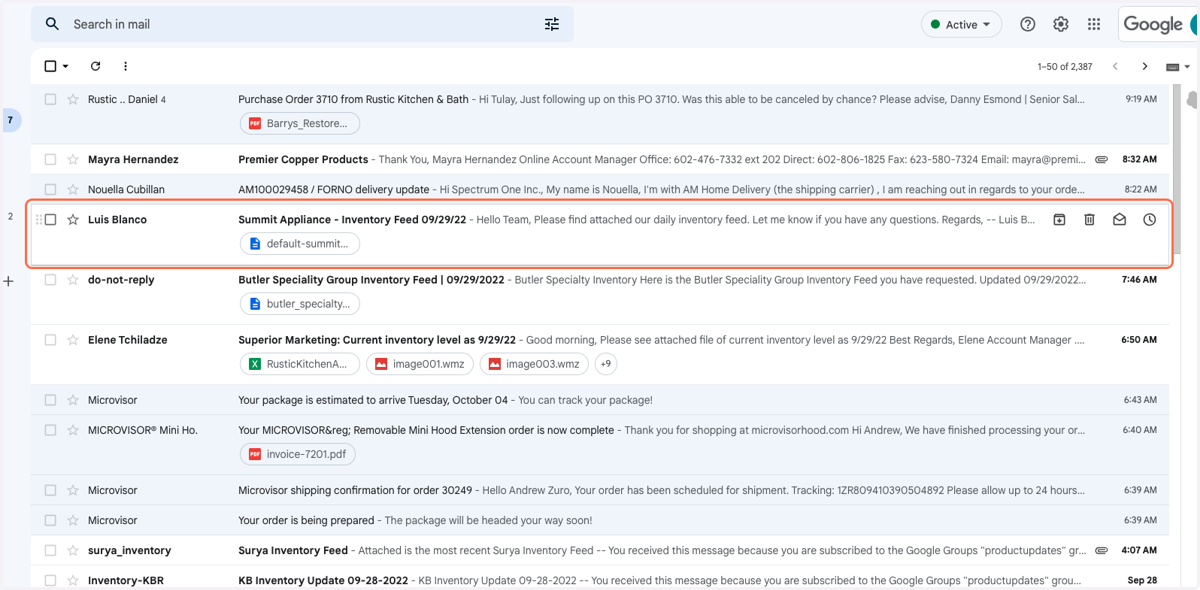Screen dimensions: 1200x590
Task: Select the do-not-reply email checkbox
Action: point(50,280)
